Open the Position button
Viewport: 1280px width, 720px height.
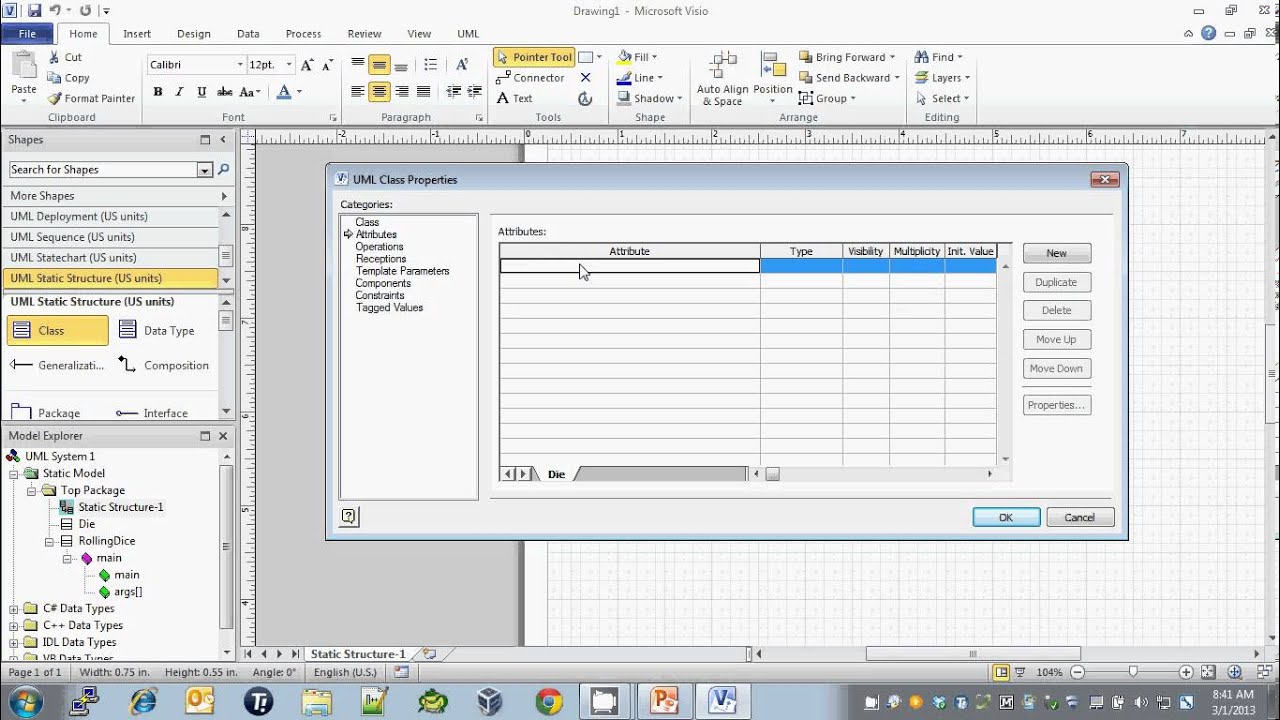[773, 79]
